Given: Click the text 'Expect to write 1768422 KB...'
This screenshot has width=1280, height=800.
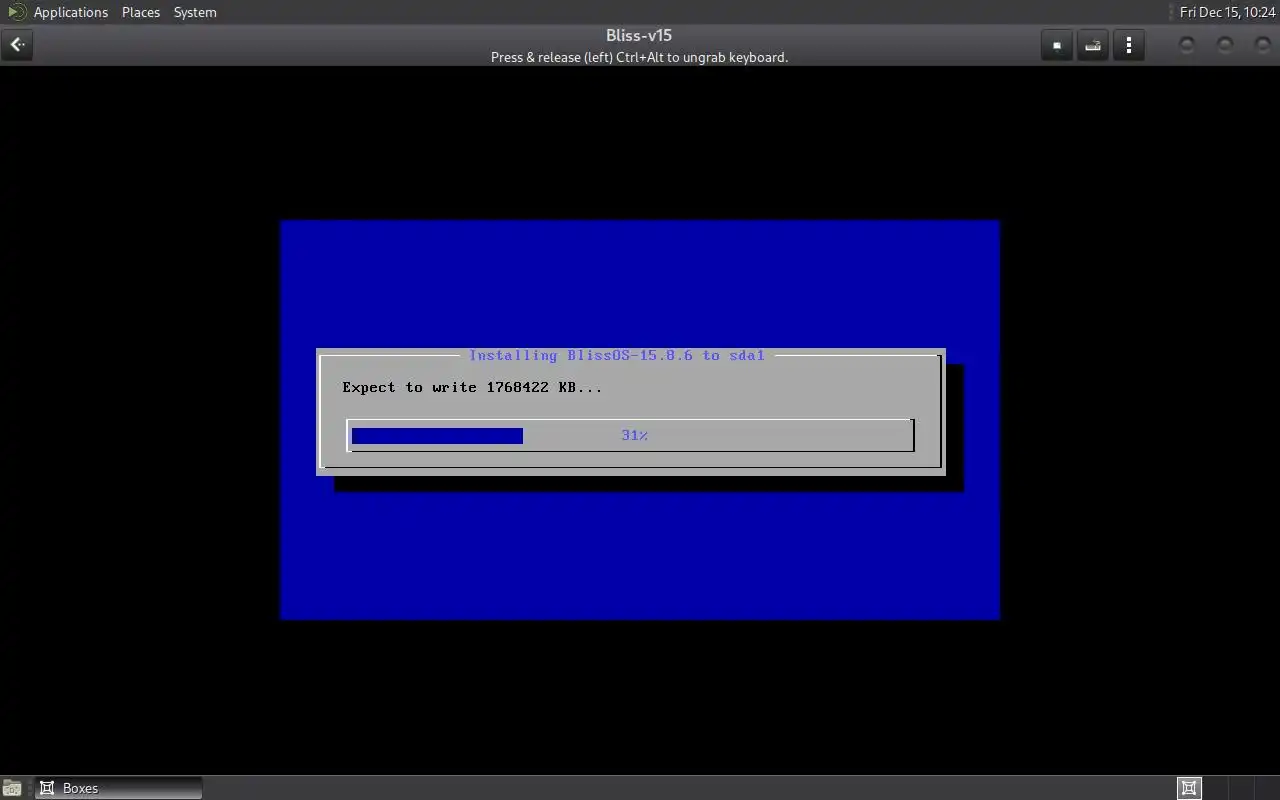Looking at the screenshot, I should click(x=472, y=387).
